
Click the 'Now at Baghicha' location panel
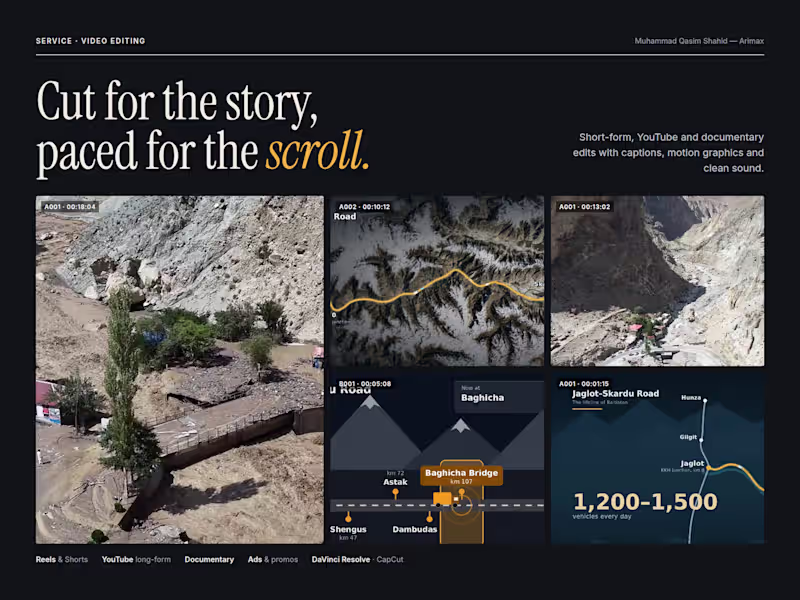(498, 396)
